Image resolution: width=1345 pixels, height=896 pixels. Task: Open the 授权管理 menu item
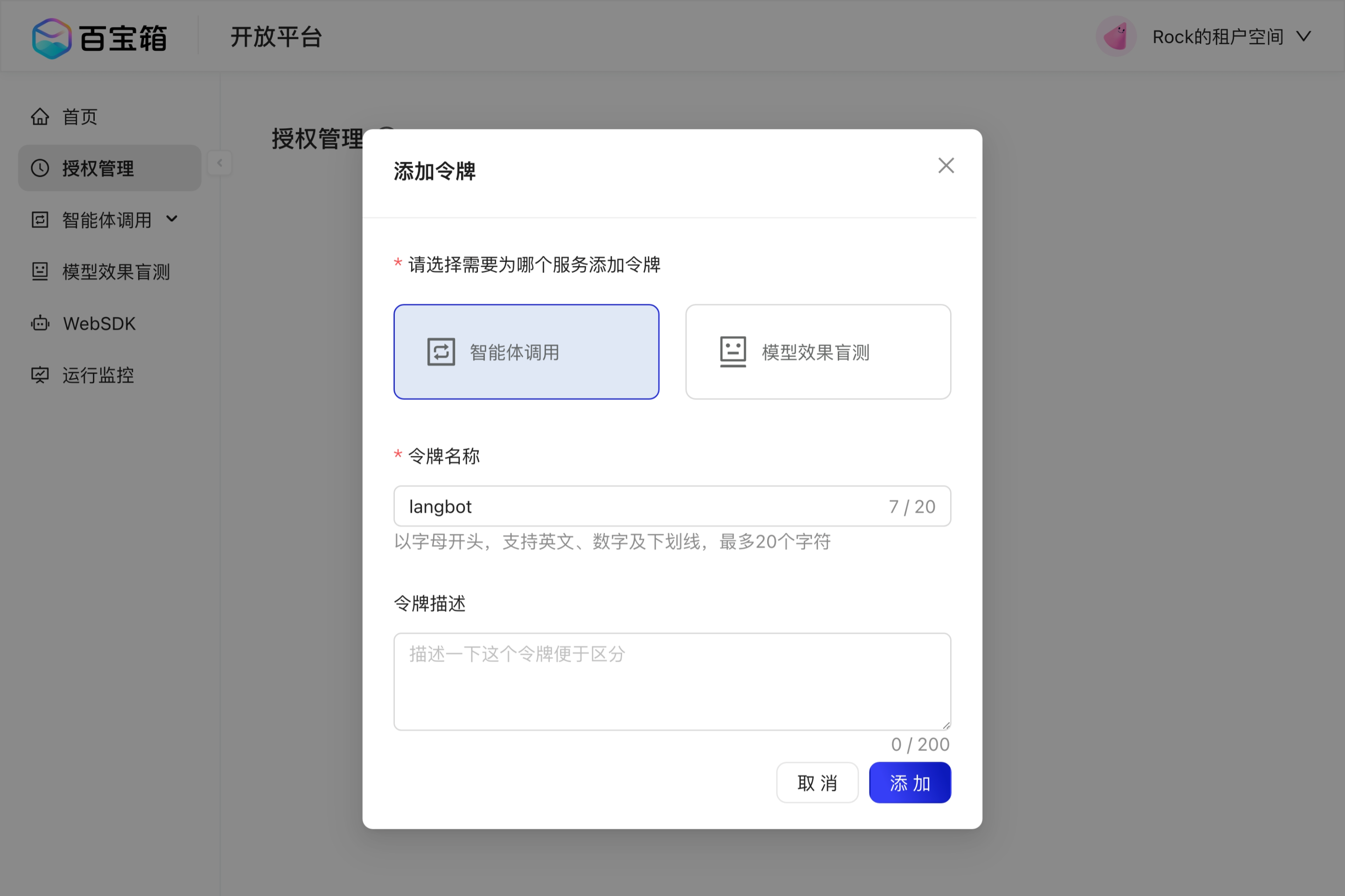click(x=97, y=168)
